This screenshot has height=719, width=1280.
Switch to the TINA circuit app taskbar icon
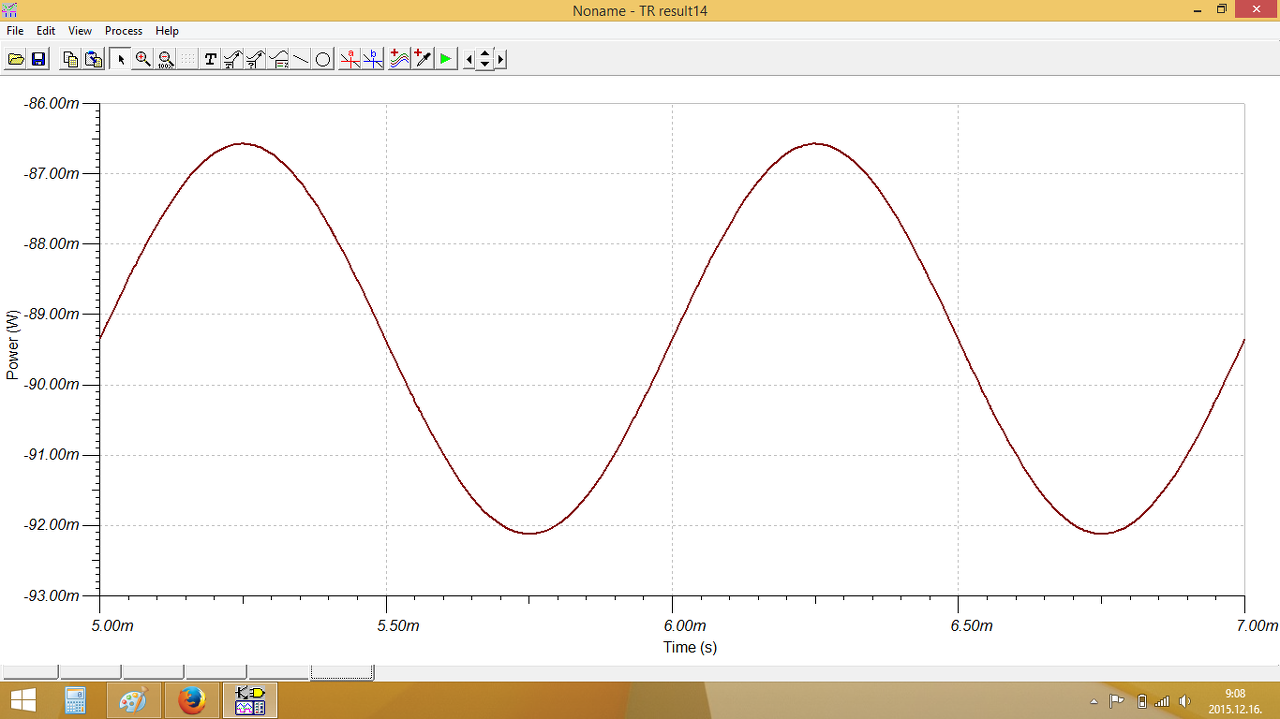point(250,701)
